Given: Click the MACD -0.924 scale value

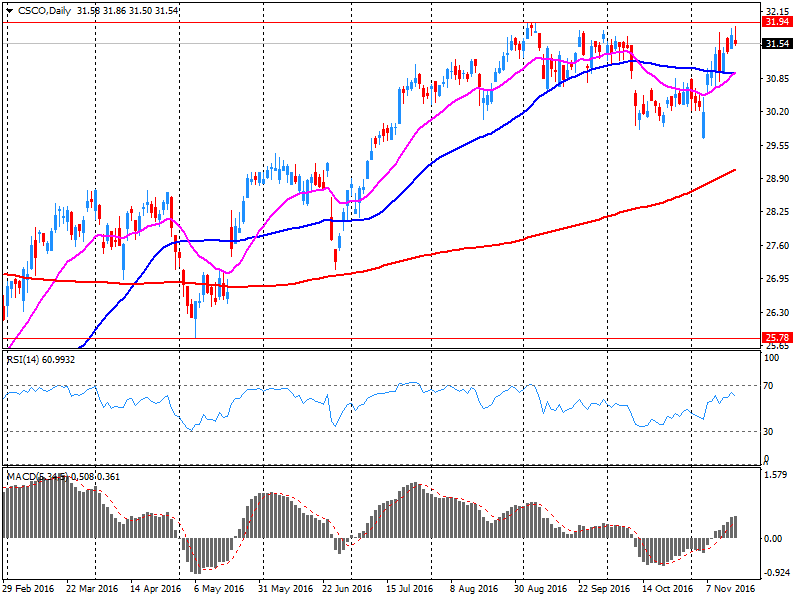Looking at the screenshot, I should click(776, 573).
